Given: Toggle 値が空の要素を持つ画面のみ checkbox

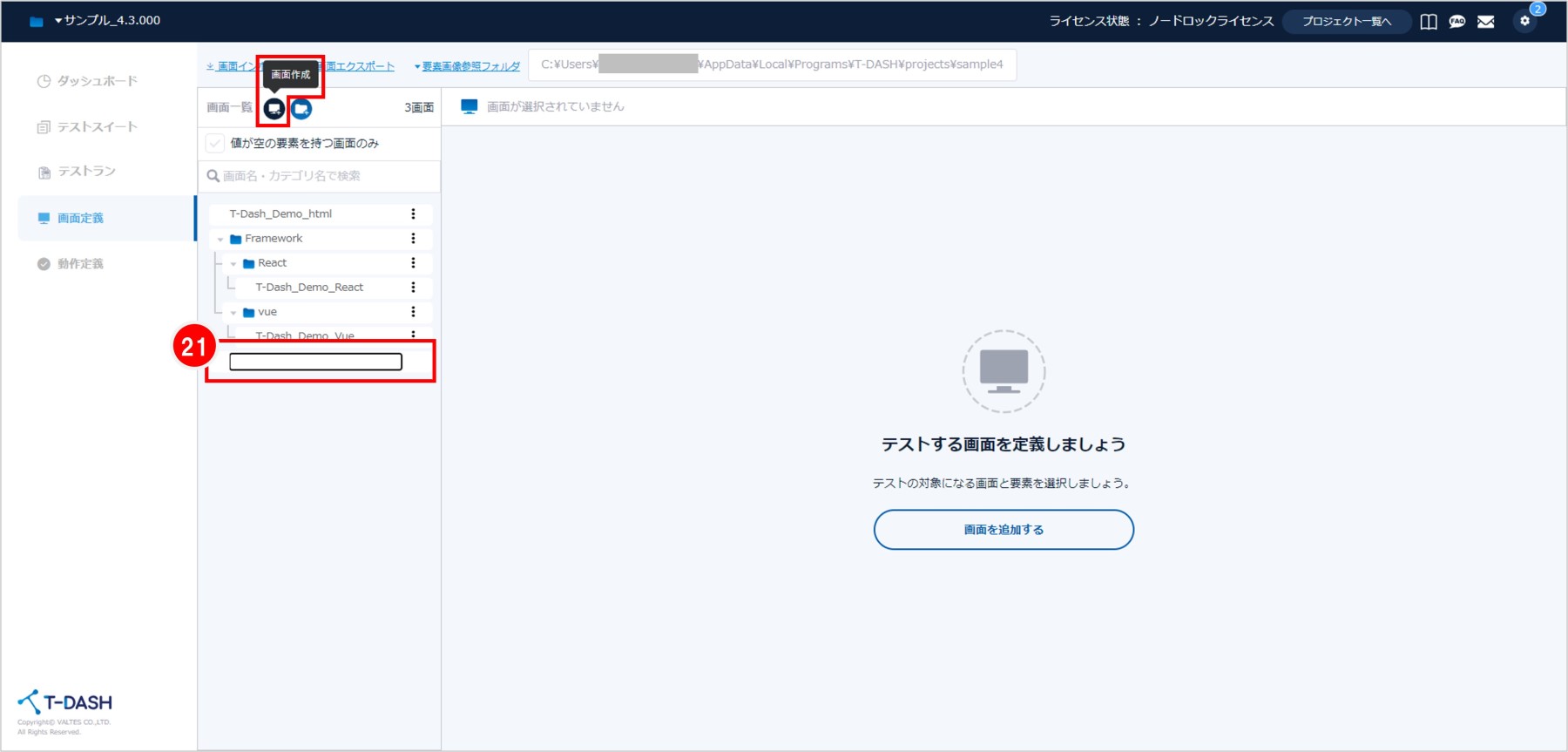Looking at the screenshot, I should point(215,143).
